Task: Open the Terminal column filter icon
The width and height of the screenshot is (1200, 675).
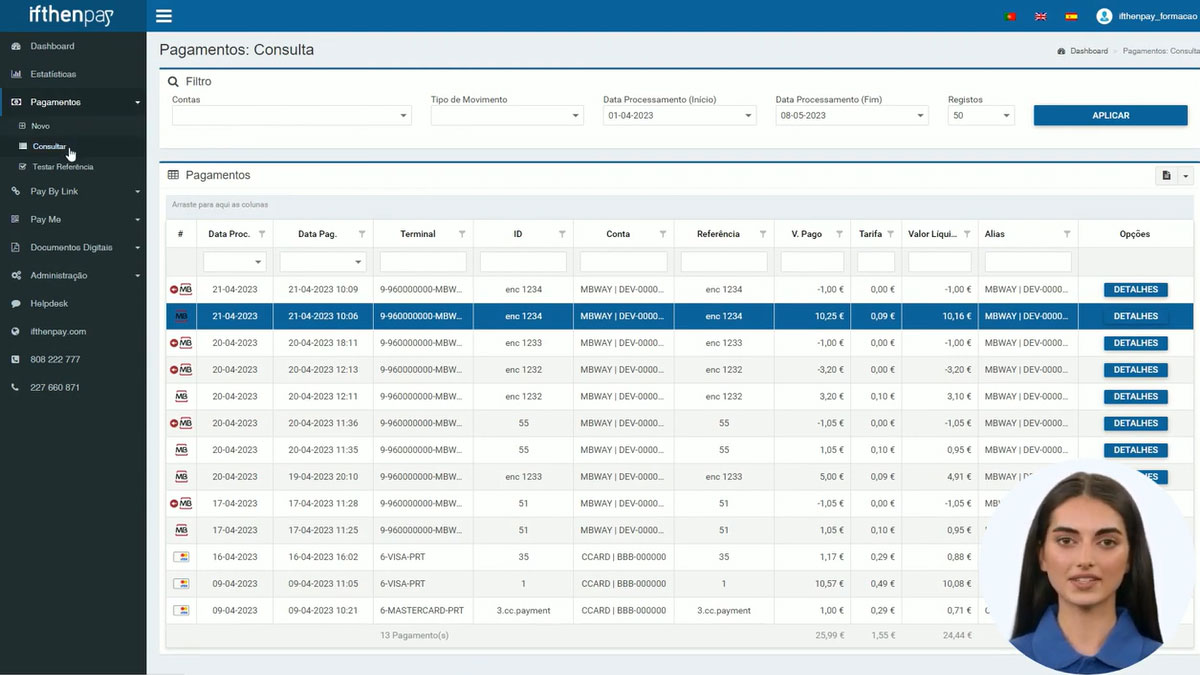Action: click(x=462, y=234)
